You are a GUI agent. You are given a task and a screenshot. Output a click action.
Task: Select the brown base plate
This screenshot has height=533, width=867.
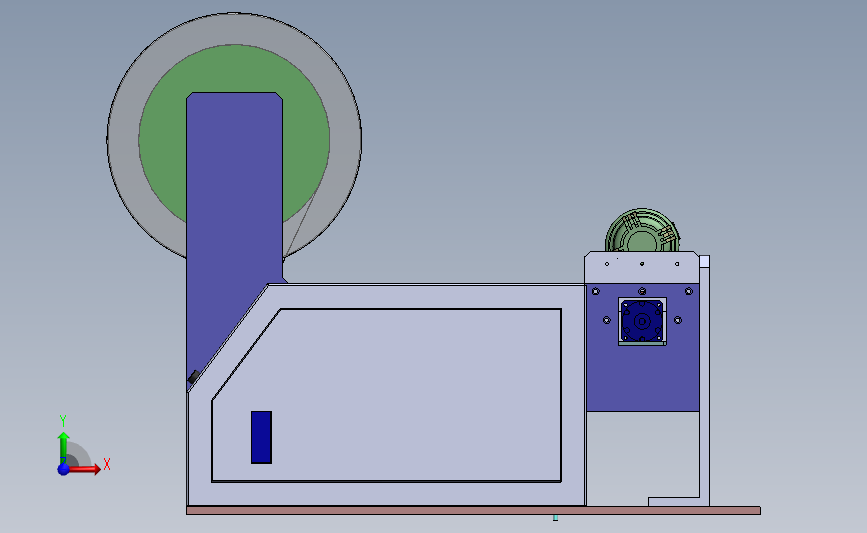tap(473, 510)
